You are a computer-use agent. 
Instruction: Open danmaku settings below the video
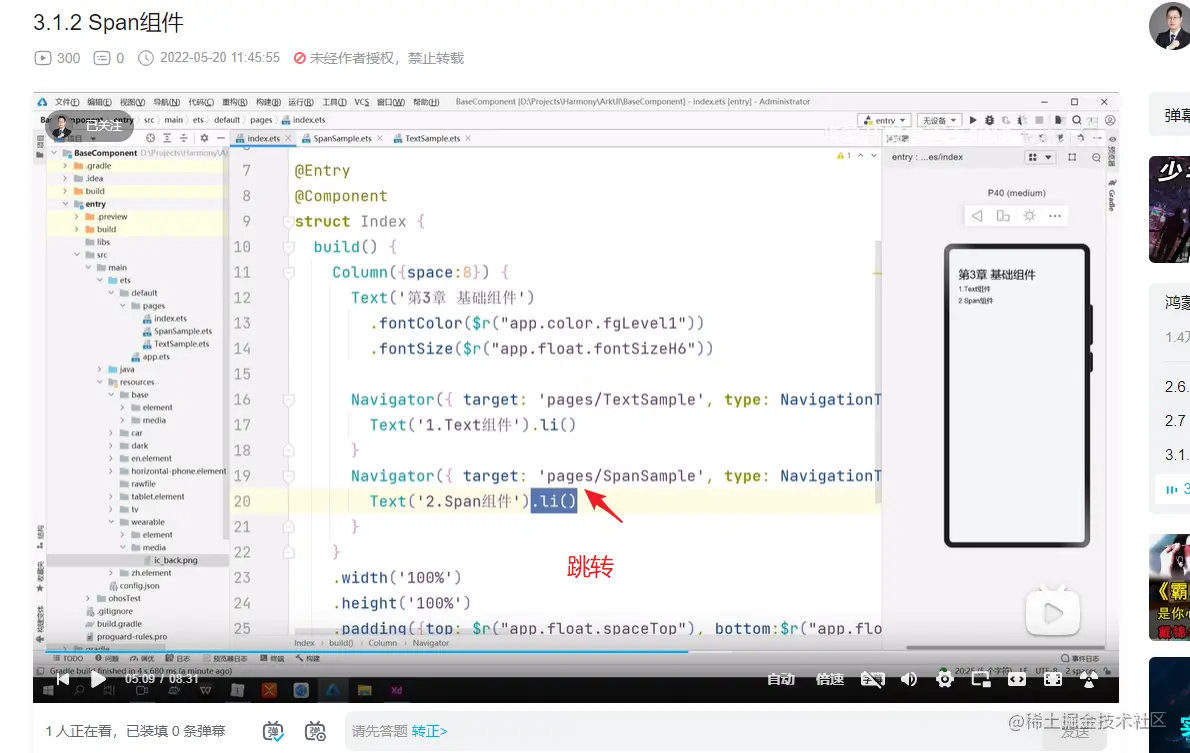click(315, 732)
